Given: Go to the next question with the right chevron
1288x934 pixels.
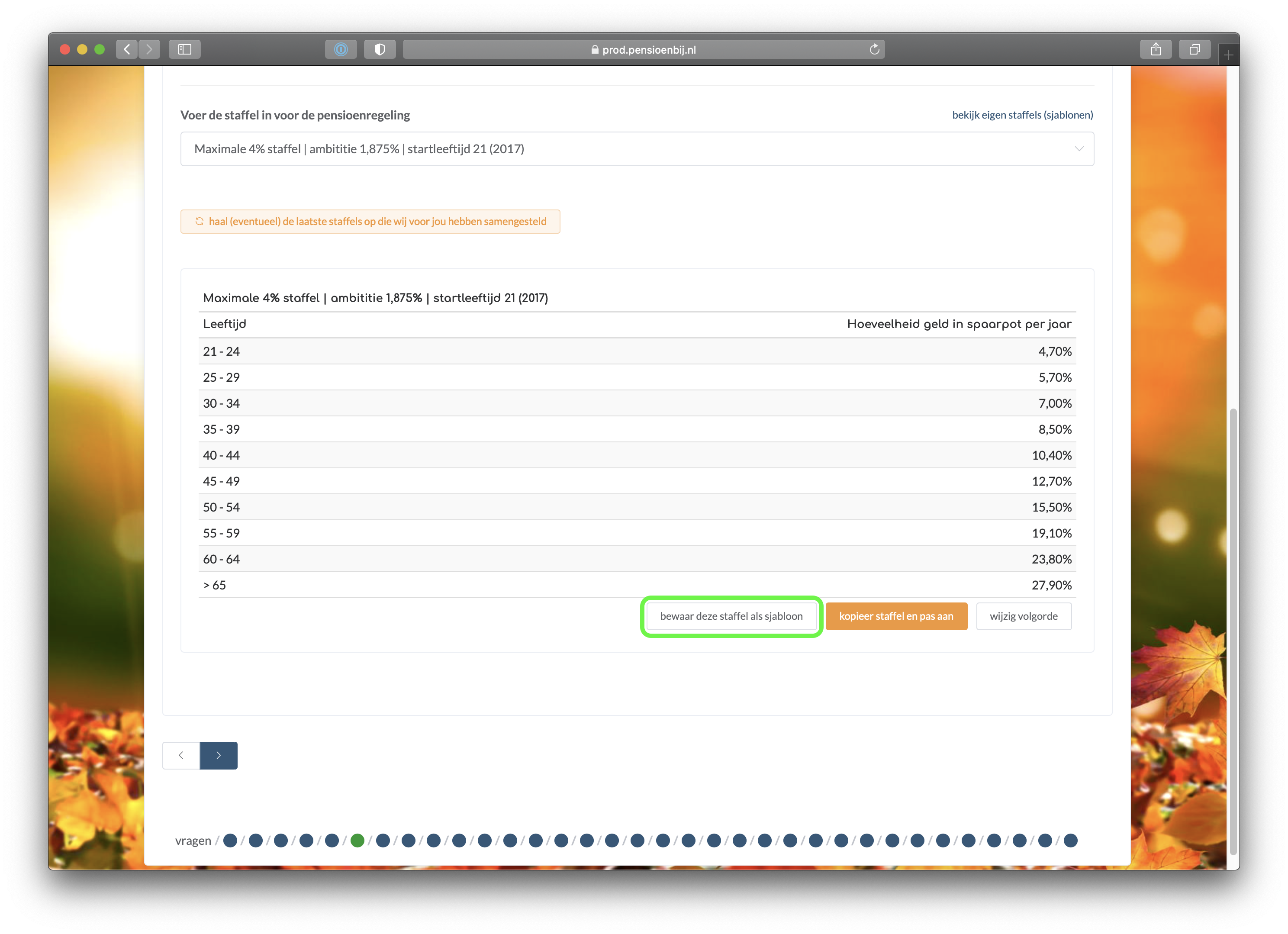Looking at the screenshot, I should [x=219, y=755].
